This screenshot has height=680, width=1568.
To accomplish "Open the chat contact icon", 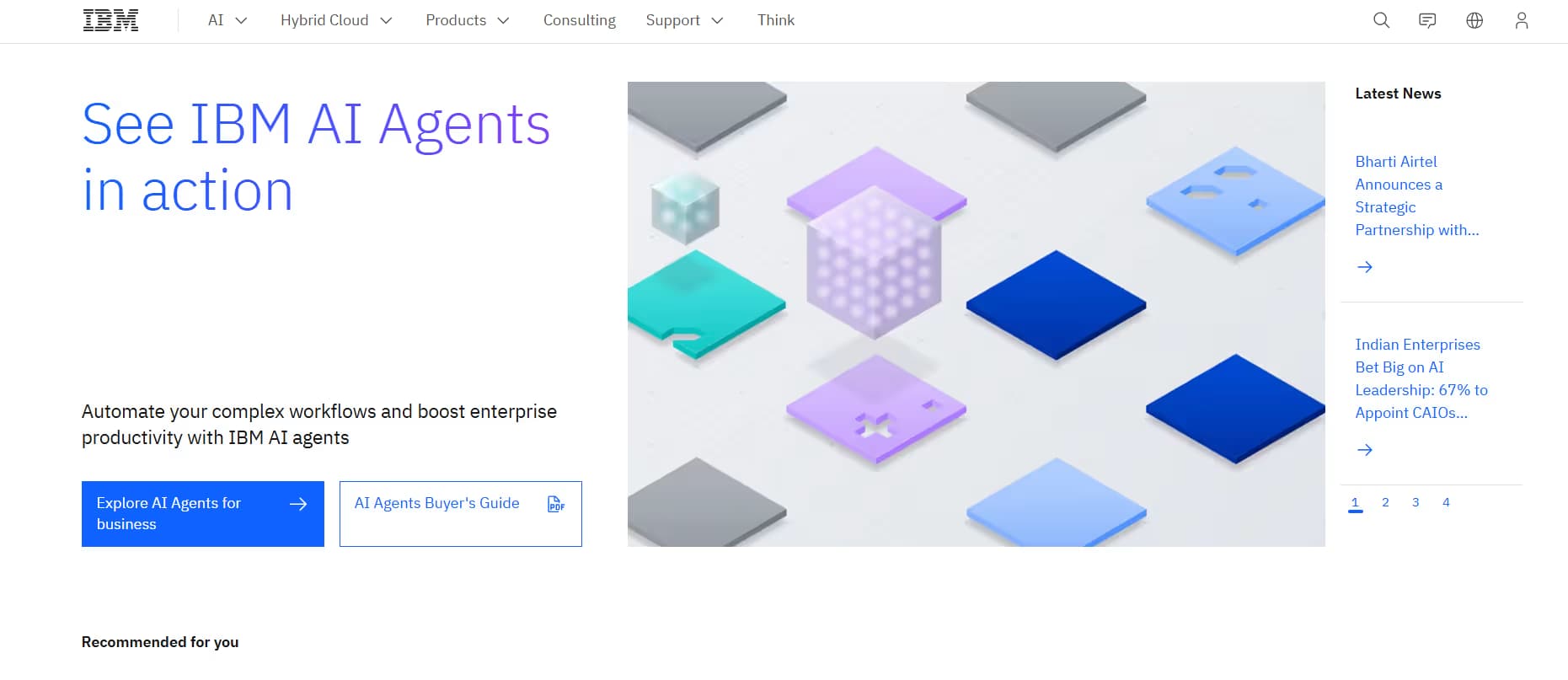I will tap(1427, 20).
